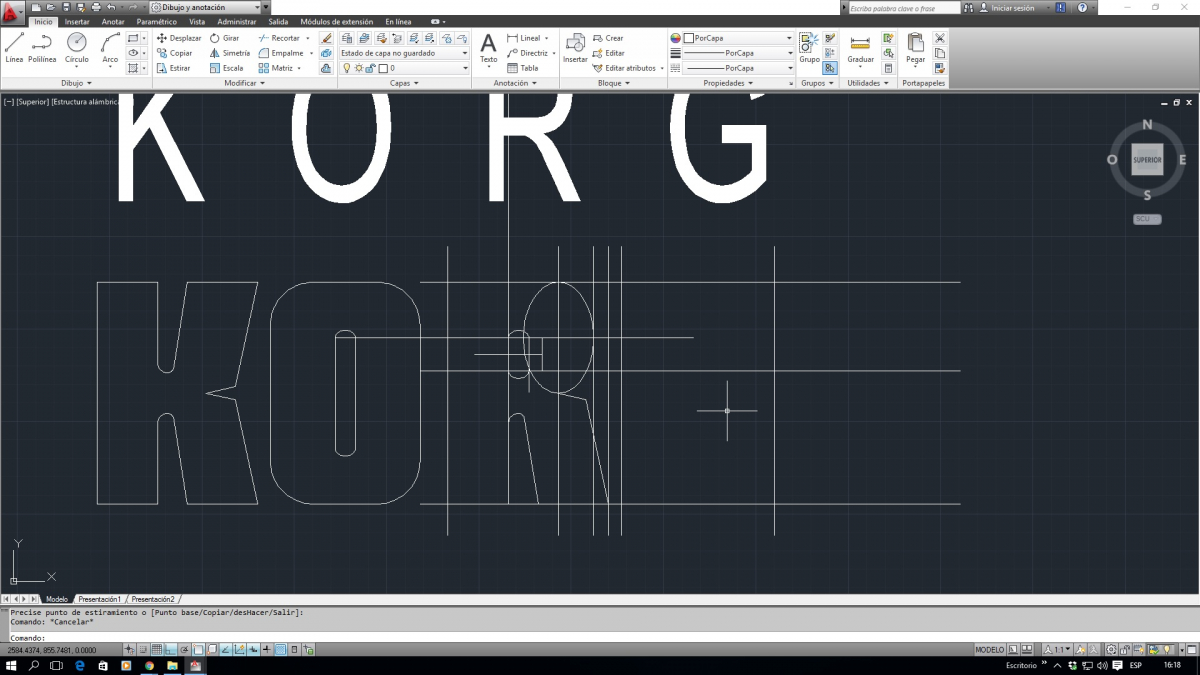Toggle snap mode in the status bar
1200x675 pixels.
pos(143,650)
